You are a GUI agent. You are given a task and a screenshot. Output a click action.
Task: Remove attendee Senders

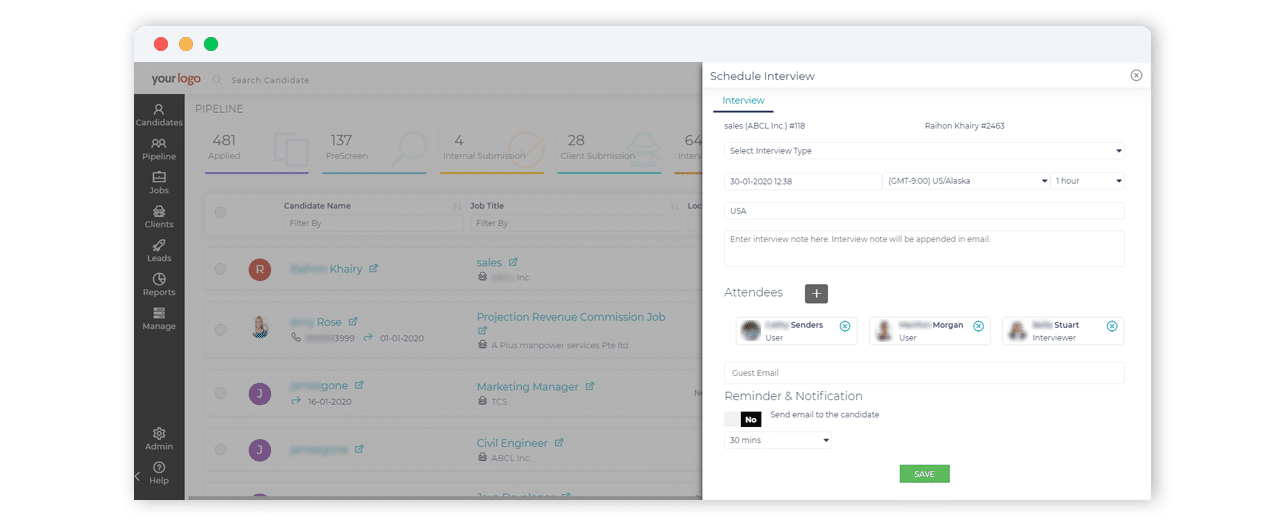[x=845, y=326]
